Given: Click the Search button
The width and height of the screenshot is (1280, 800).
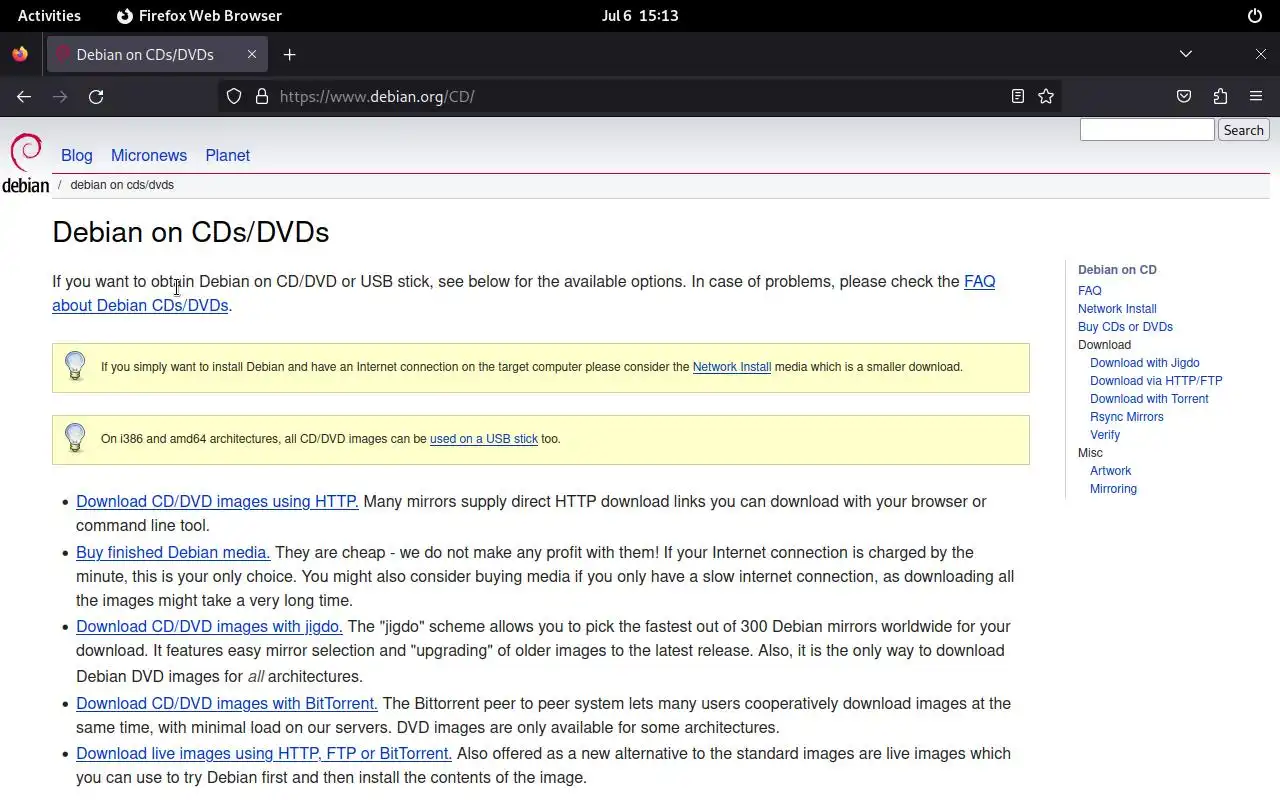Looking at the screenshot, I should [x=1244, y=130].
